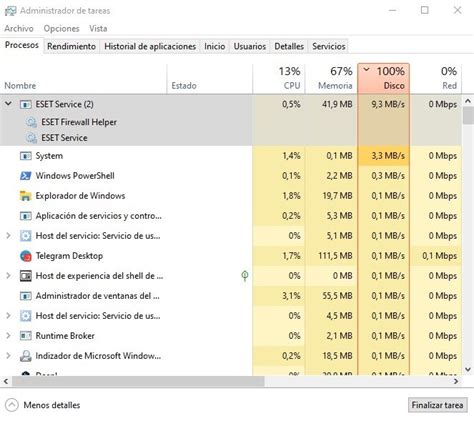Click the Windows PowerShell icon
This screenshot has height=421, width=474.
pos(26,176)
